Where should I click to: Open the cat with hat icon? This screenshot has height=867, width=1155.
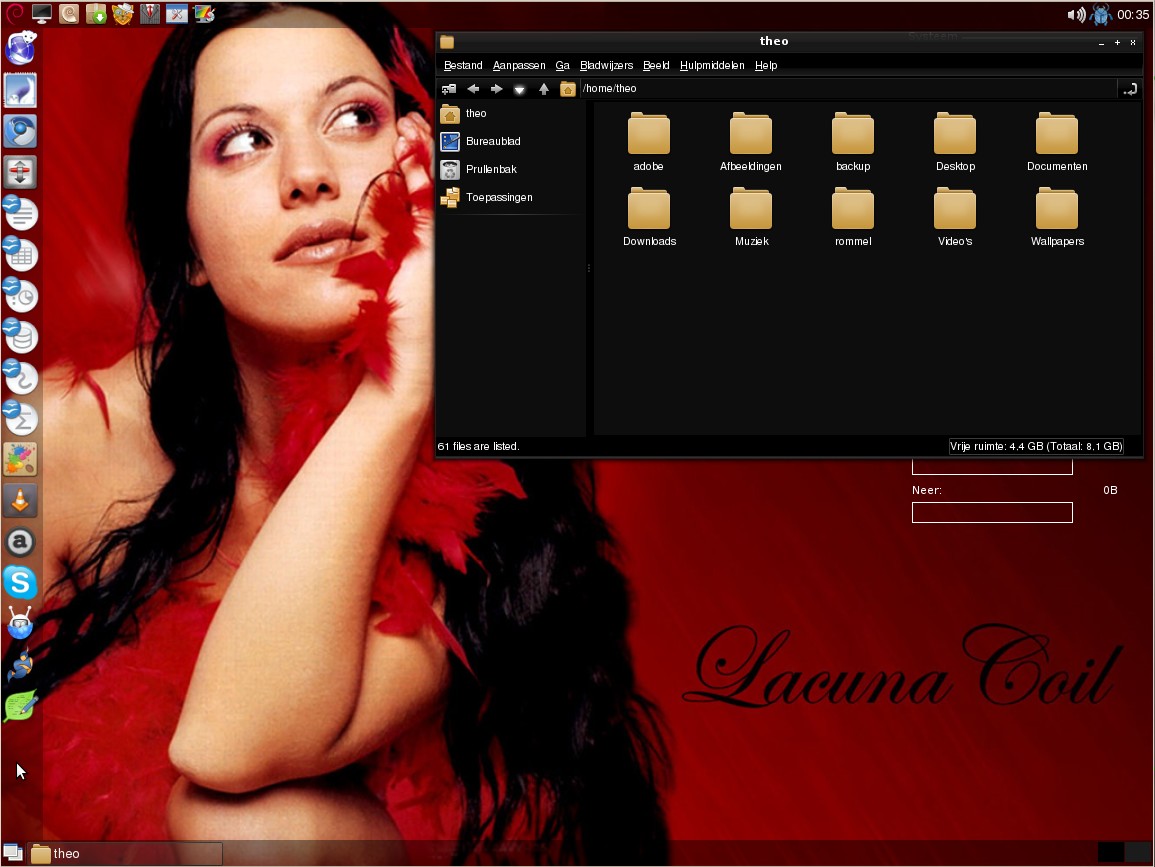coord(122,13)
